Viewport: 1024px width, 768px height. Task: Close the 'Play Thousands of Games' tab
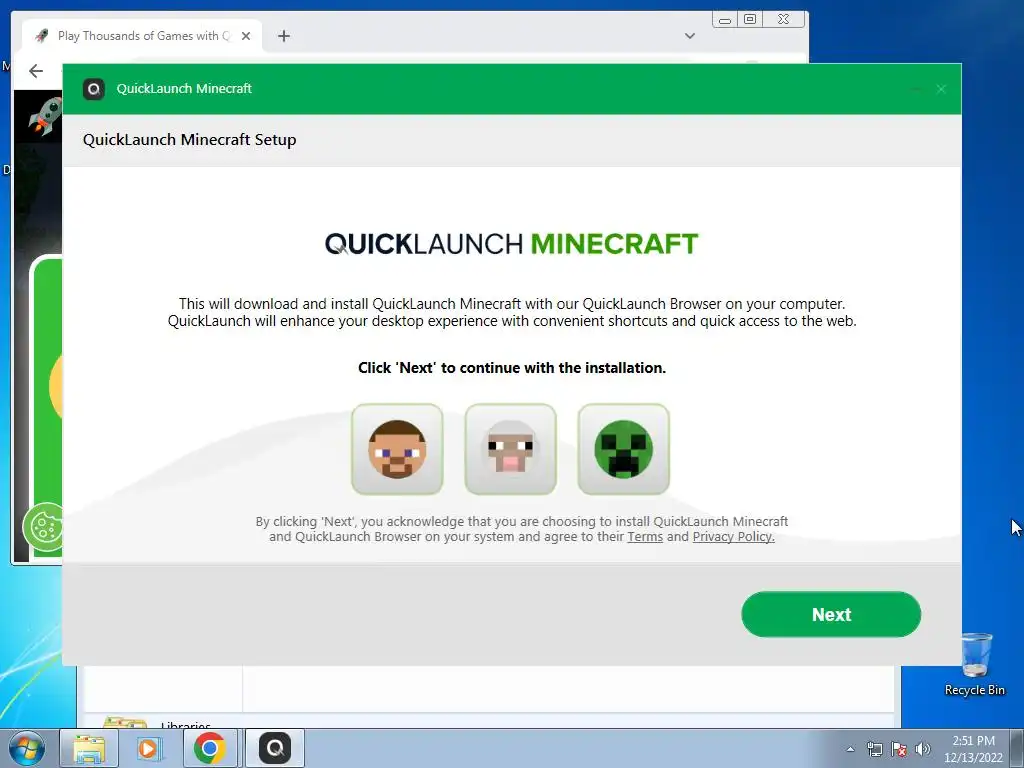pyautogui.click(x=246, y=36)
